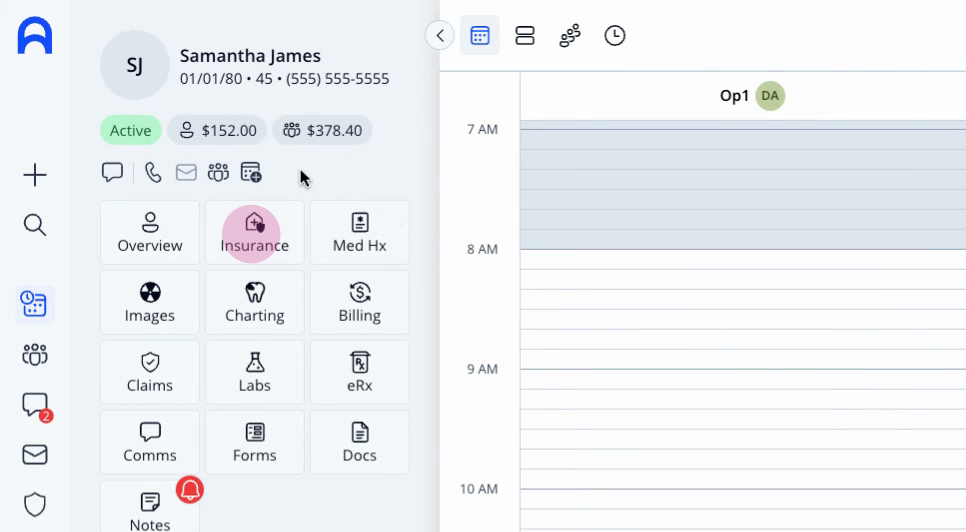
Task: Collapse patient panel with left chevron
Action: coord(440,36)
